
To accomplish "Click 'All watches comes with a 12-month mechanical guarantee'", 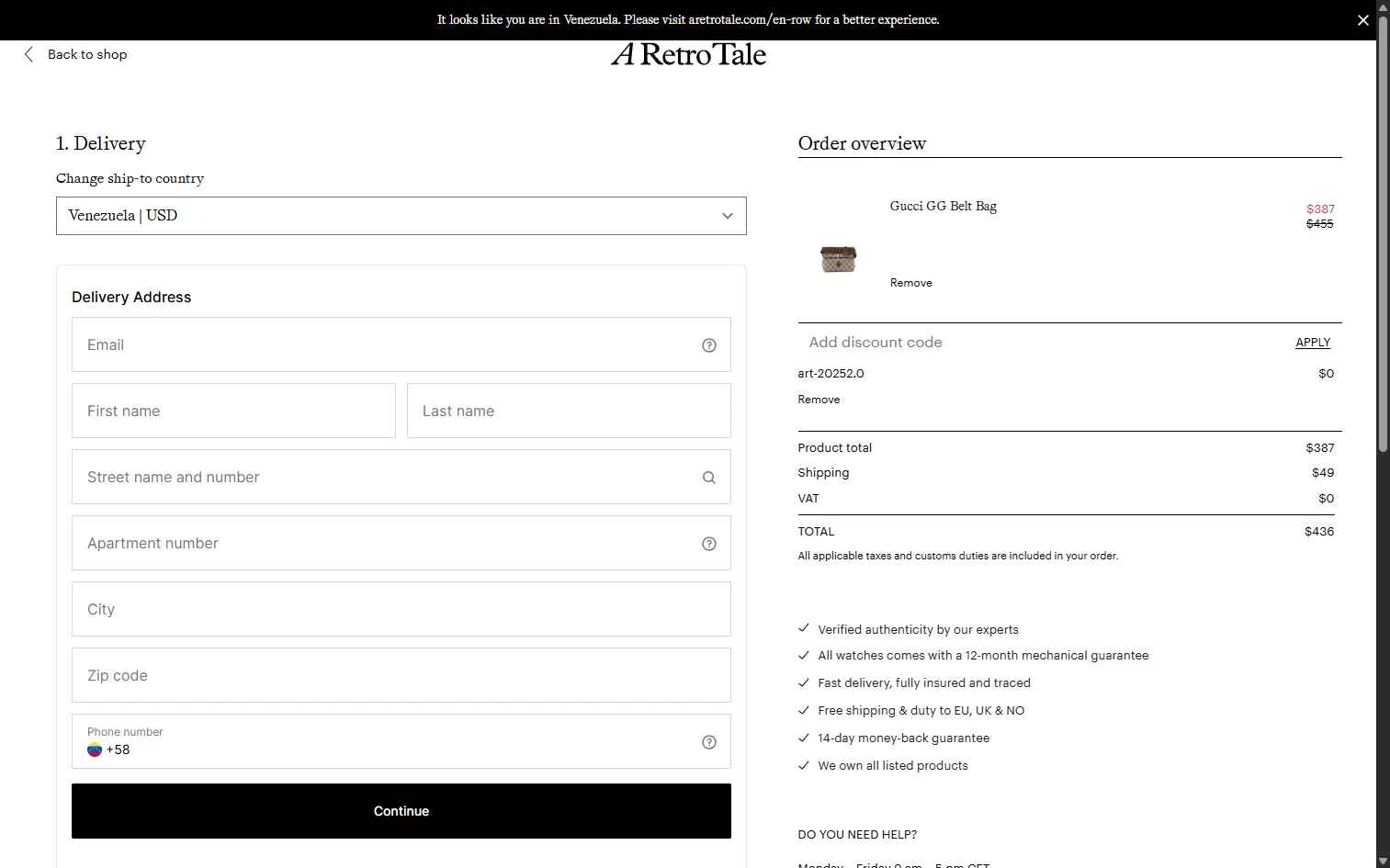I will (x=983, y=655).
